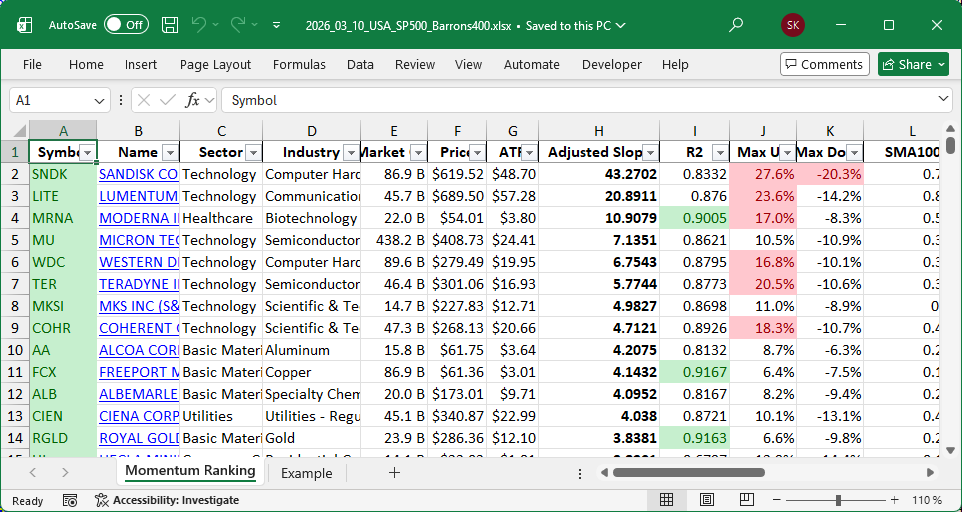This screenshot has height=512, width=962.
Task: Open the Sector column filter dropdown
Action: (x=252, y=153)
